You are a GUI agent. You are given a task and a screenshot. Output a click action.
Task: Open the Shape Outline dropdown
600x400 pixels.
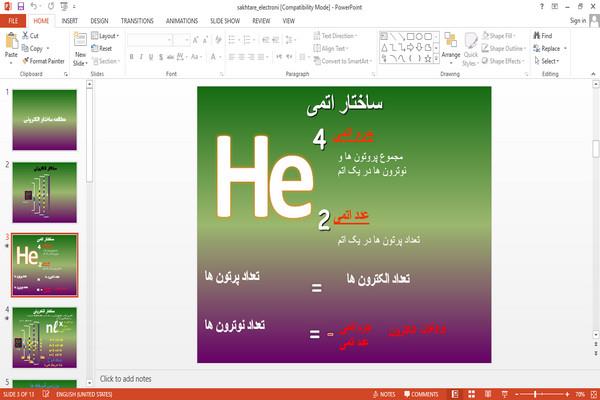pos(504,48)
